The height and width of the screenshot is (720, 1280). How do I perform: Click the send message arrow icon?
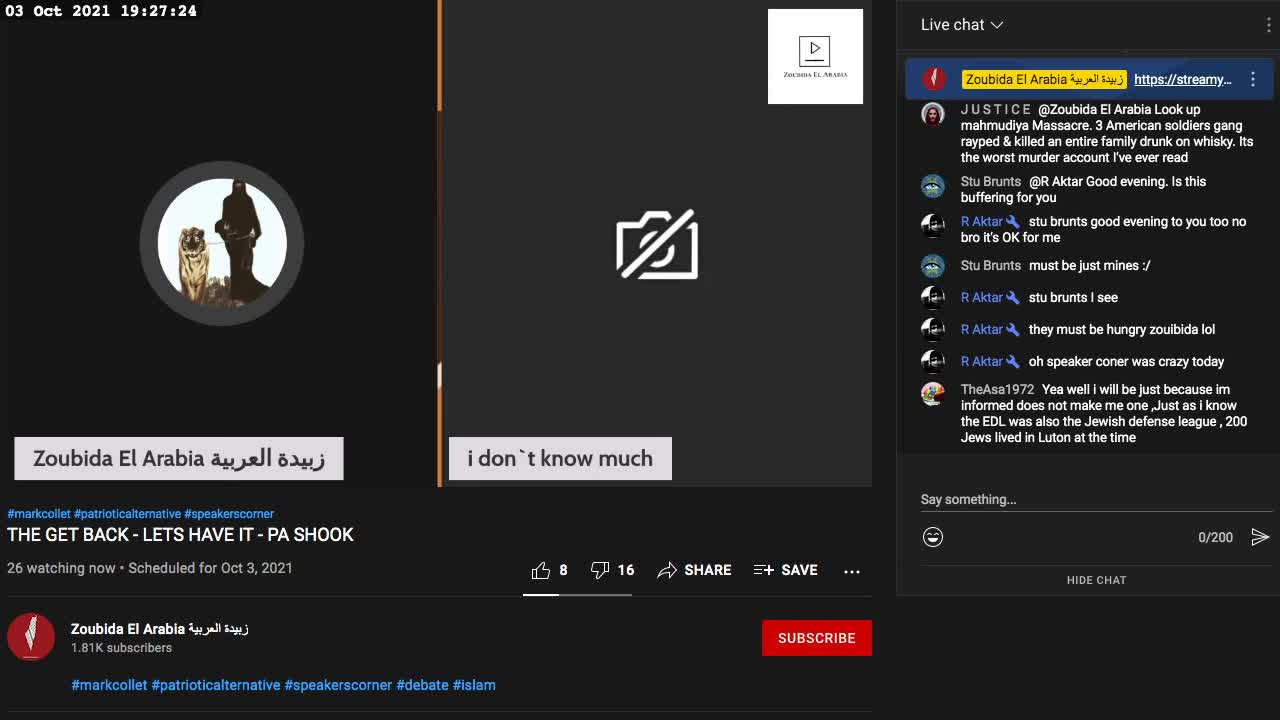(x=1260, y=537)
